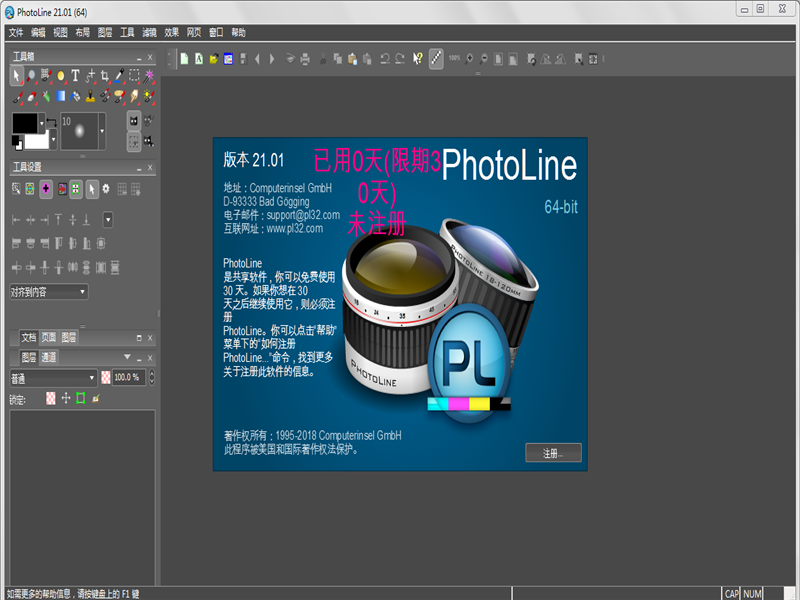This screenshot has width=800, height=600.
Task: Reset default black and white colors icon
Action: click(17, 143)
